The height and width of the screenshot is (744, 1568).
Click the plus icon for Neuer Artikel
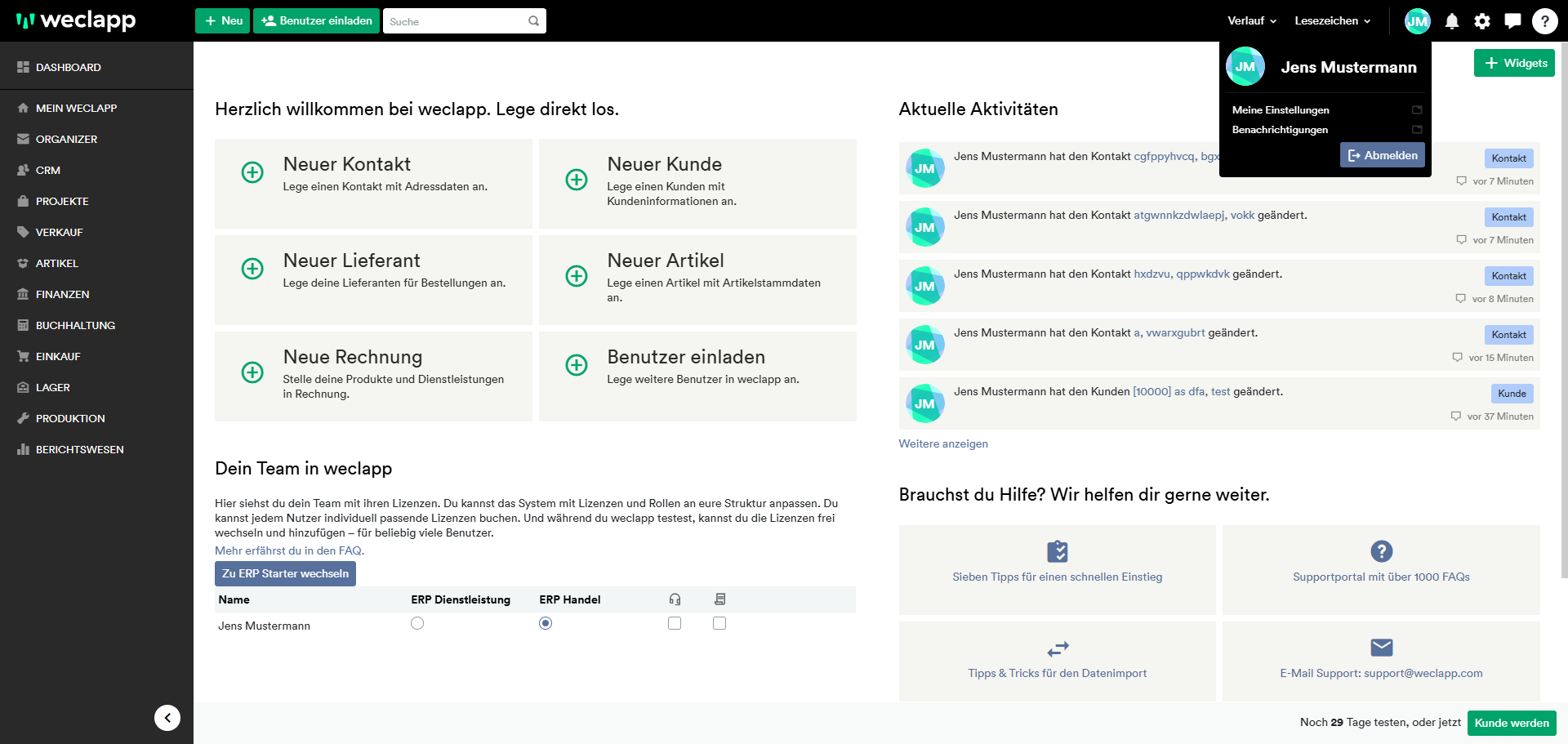577,276
